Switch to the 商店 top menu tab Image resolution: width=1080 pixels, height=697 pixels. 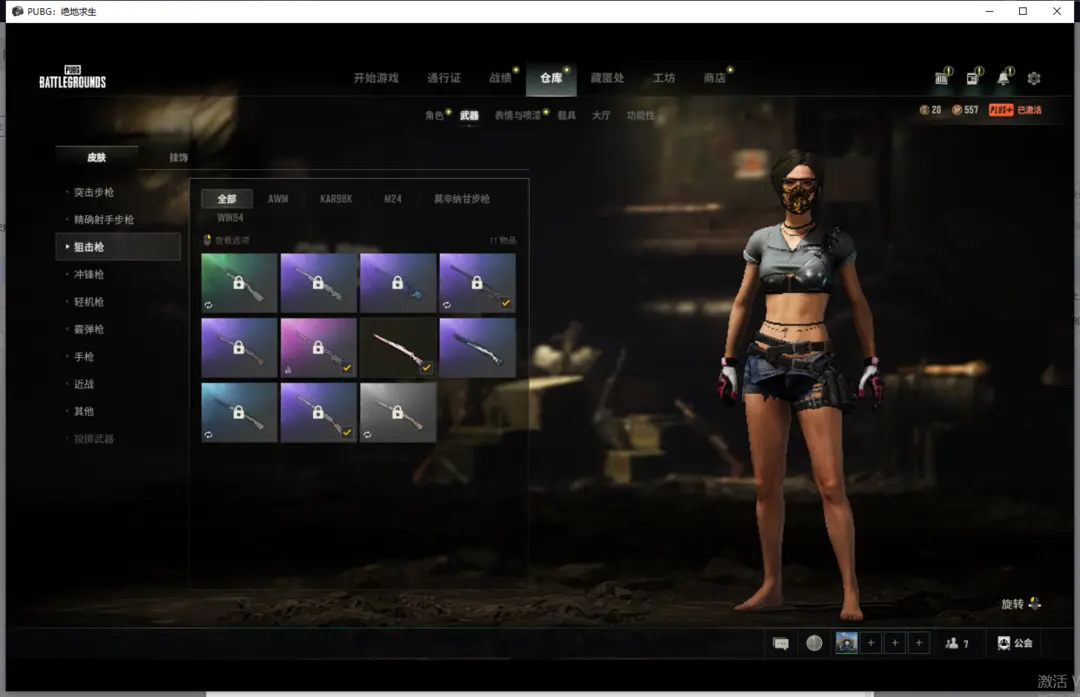714,78
